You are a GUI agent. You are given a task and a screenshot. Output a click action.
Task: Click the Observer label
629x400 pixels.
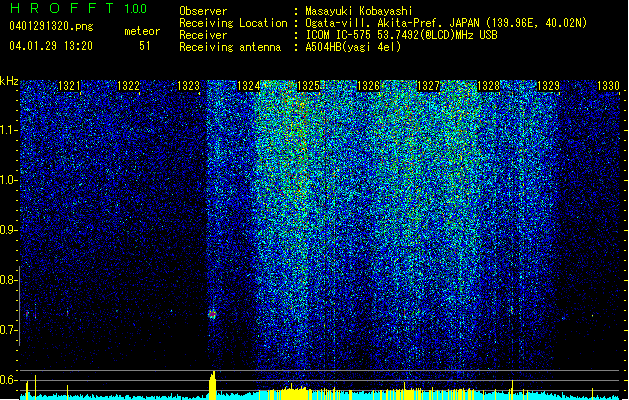click(203, 11)
